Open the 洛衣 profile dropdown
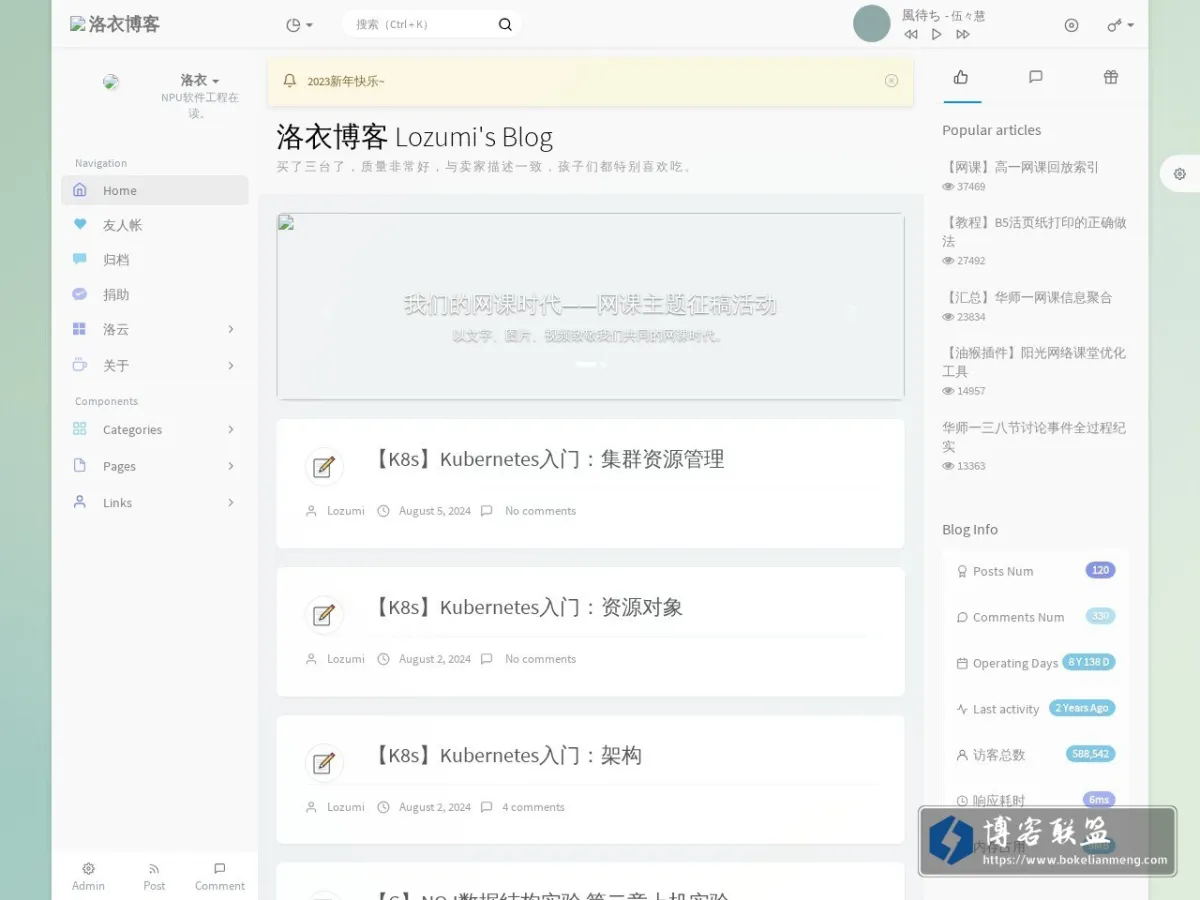The image size is (1200, 900). coord(200,80)
